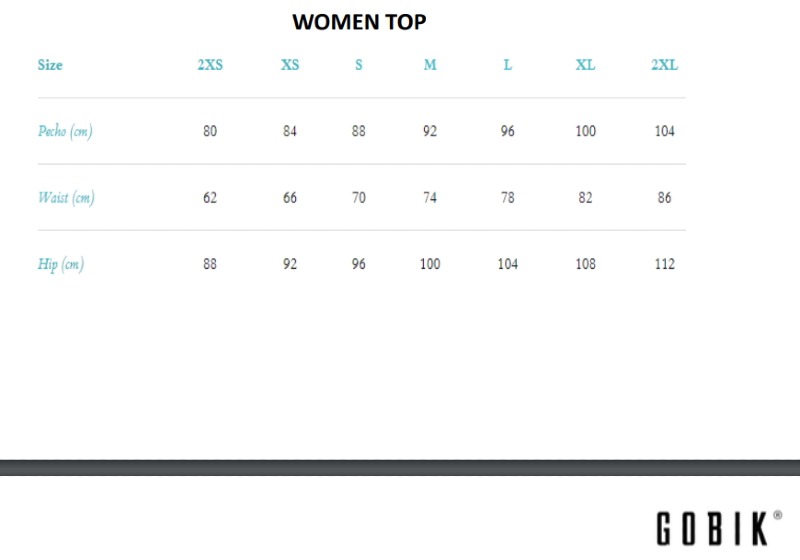Select the S size column header
The height and width of the screenshot is (560, 800).
(x=359, y=65)
